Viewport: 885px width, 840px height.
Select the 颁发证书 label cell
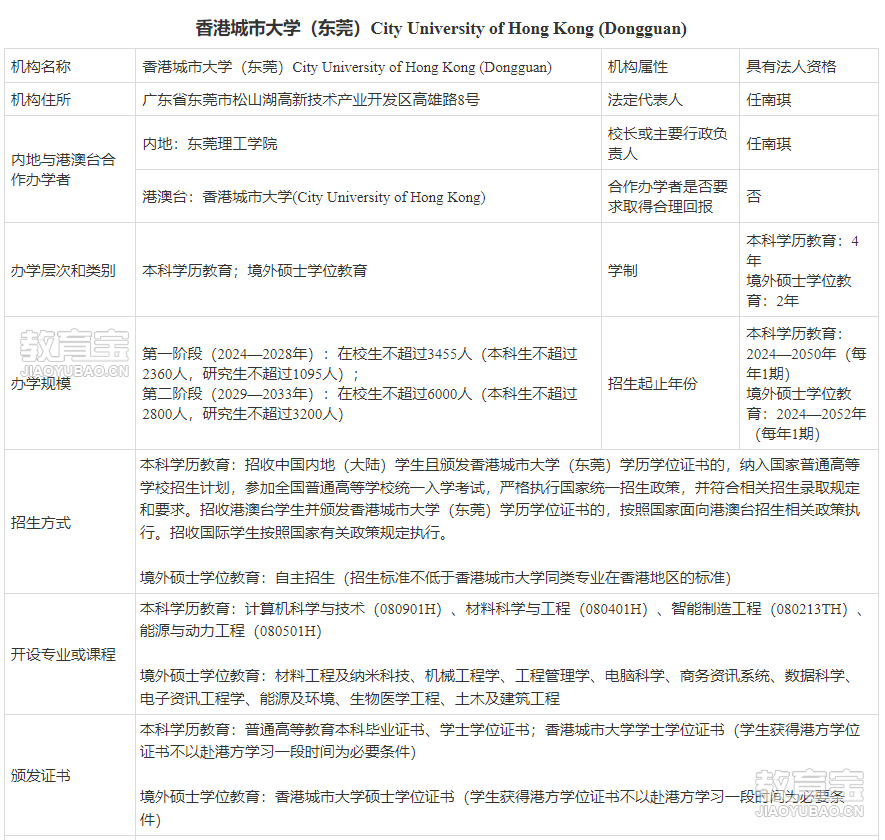[x=70, y=775]
